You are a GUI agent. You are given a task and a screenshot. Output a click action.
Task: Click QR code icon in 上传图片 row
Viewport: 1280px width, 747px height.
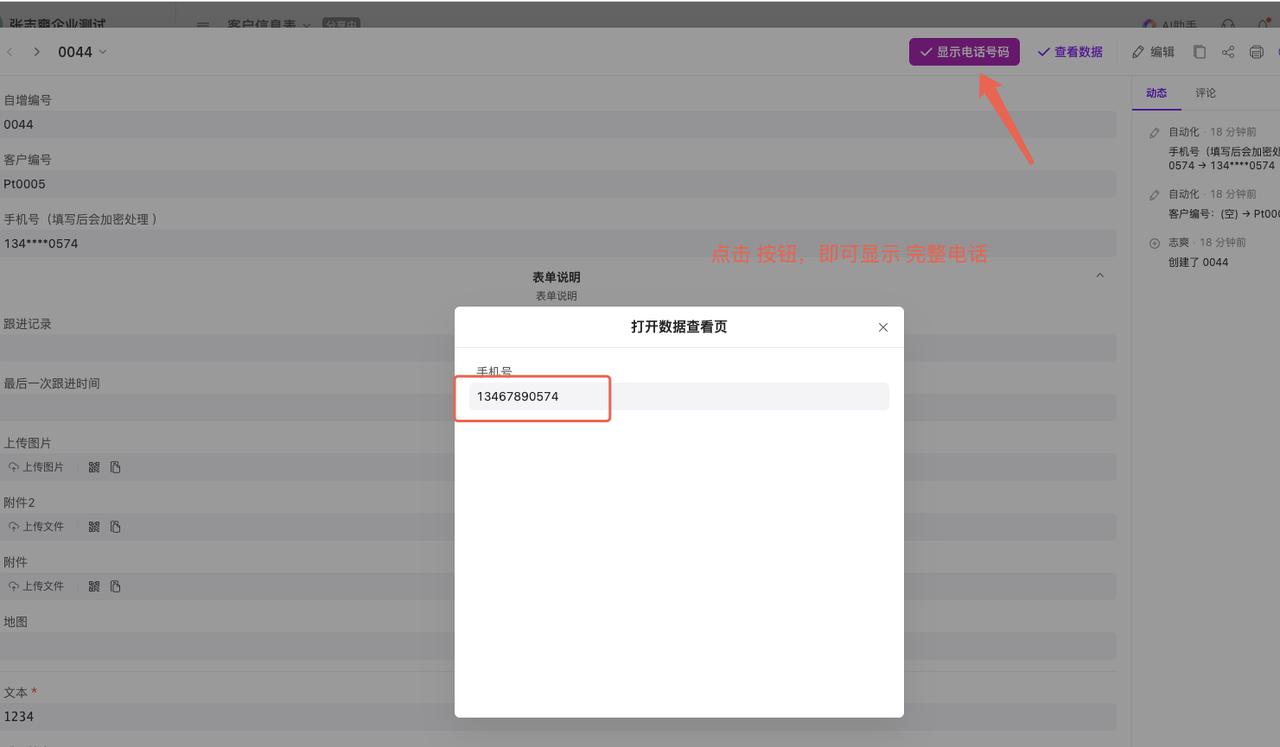click(x=94, y=467)
